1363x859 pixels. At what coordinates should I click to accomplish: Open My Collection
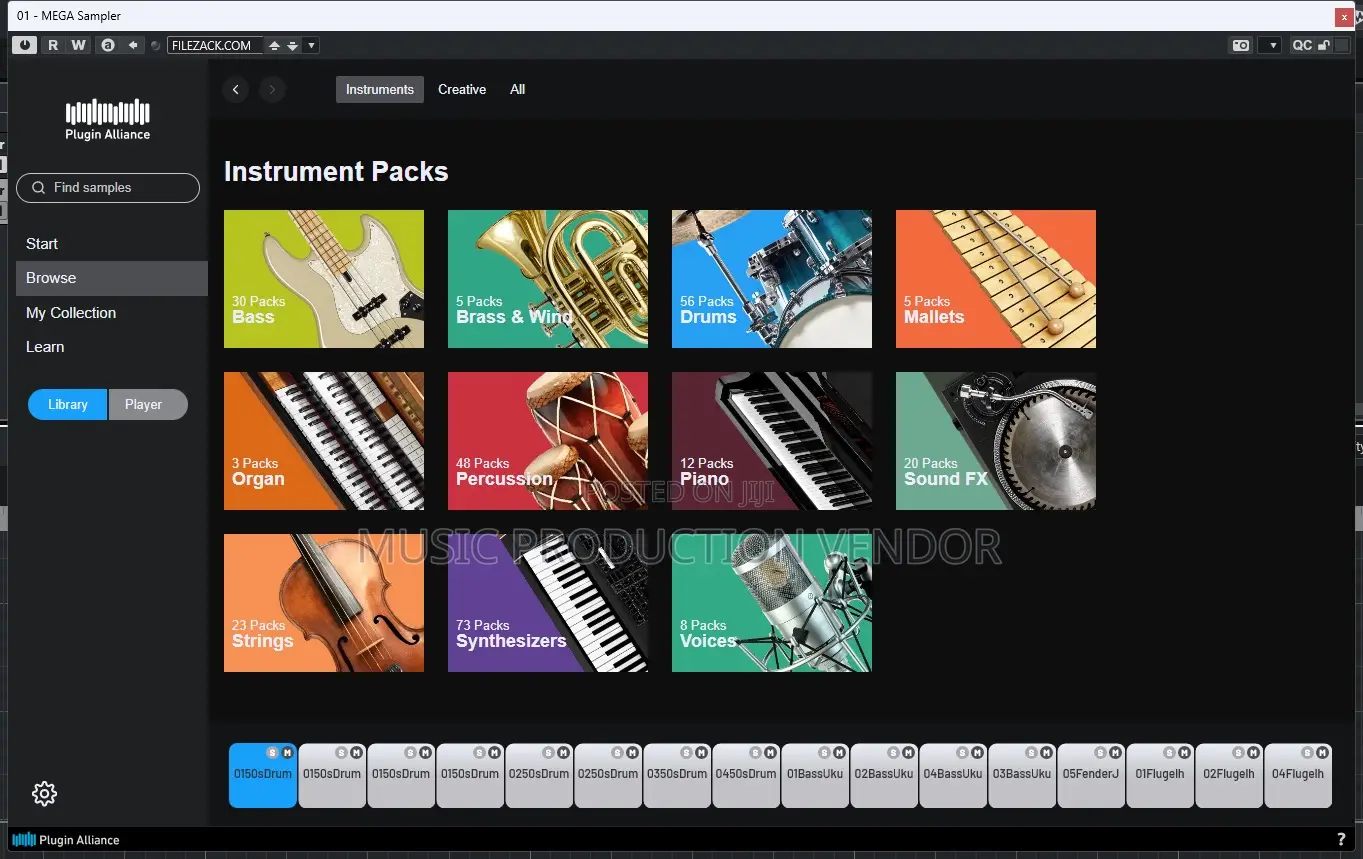coord(71,313)
